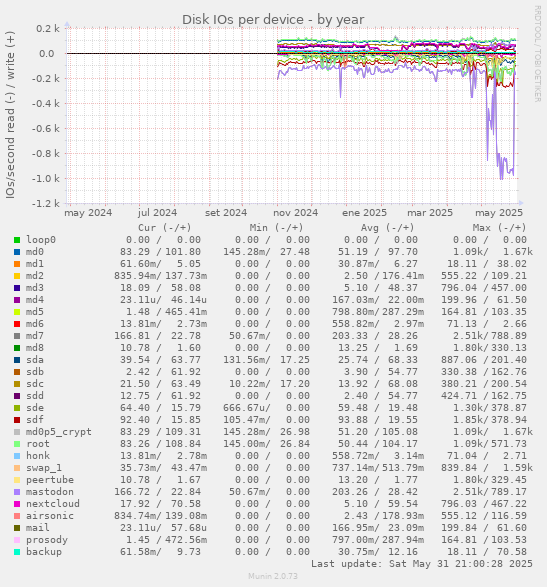
Task: Click the md7 max value '2.51k/788.89'
Action: click(x=490, y=336)
